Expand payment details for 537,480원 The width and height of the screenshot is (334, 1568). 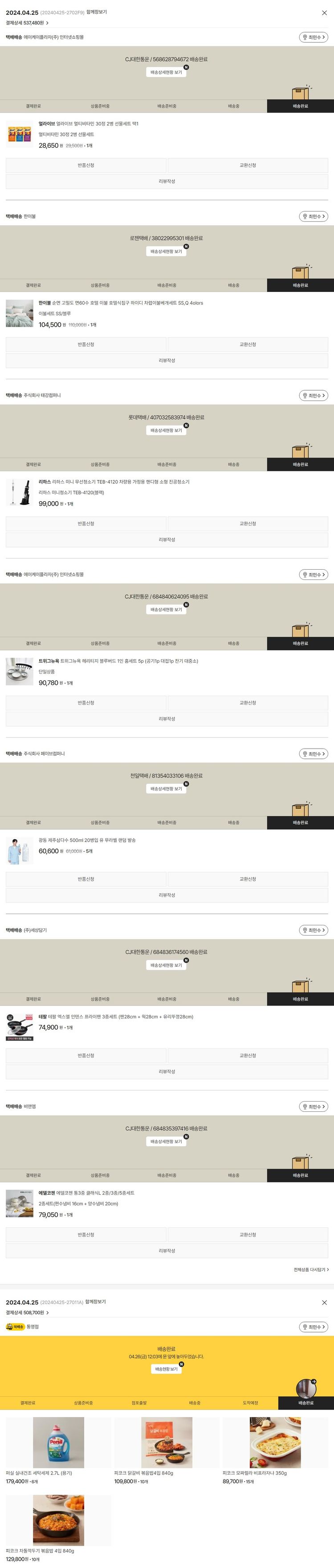tap(27, 23)
